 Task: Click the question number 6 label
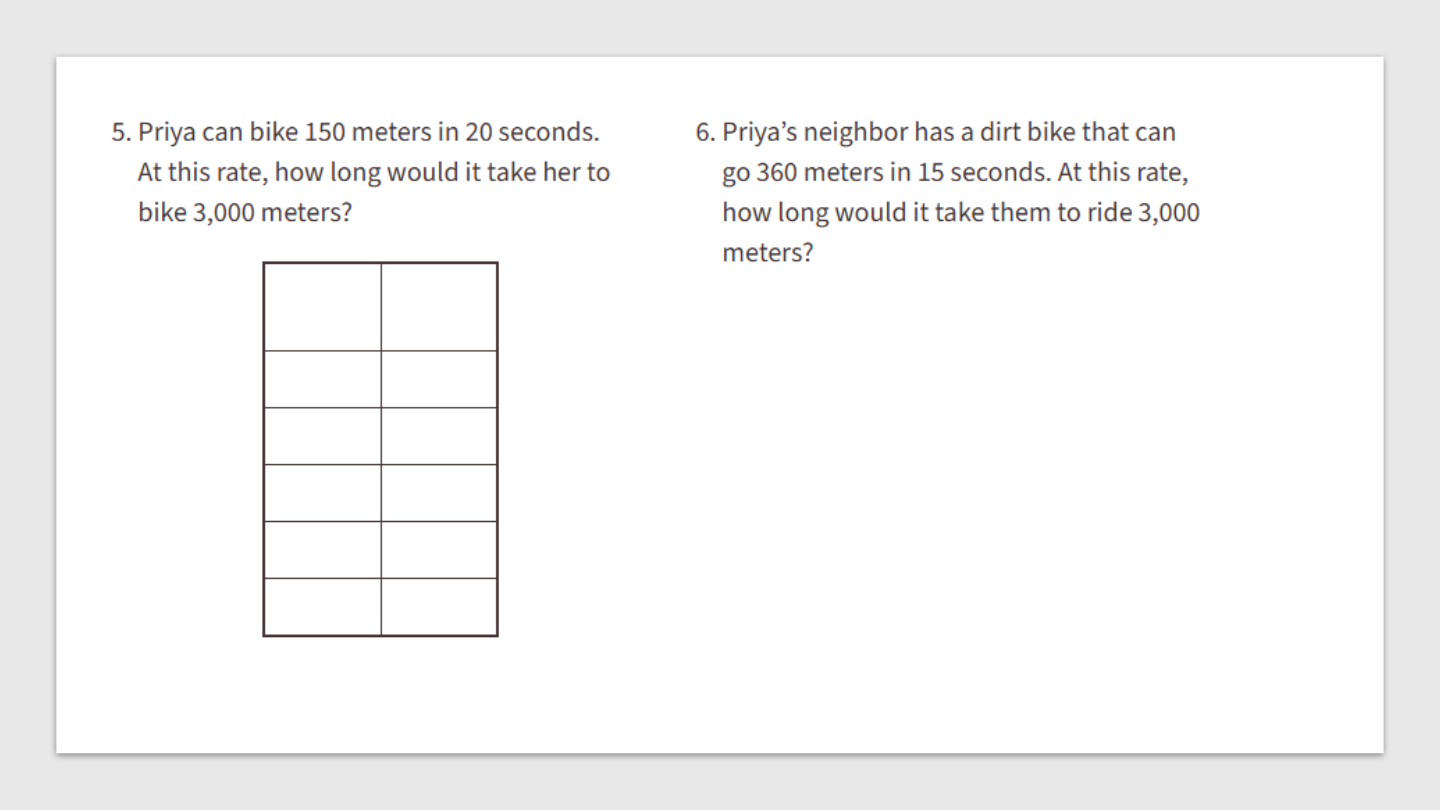pyautogui.click(x=705, y=132)
